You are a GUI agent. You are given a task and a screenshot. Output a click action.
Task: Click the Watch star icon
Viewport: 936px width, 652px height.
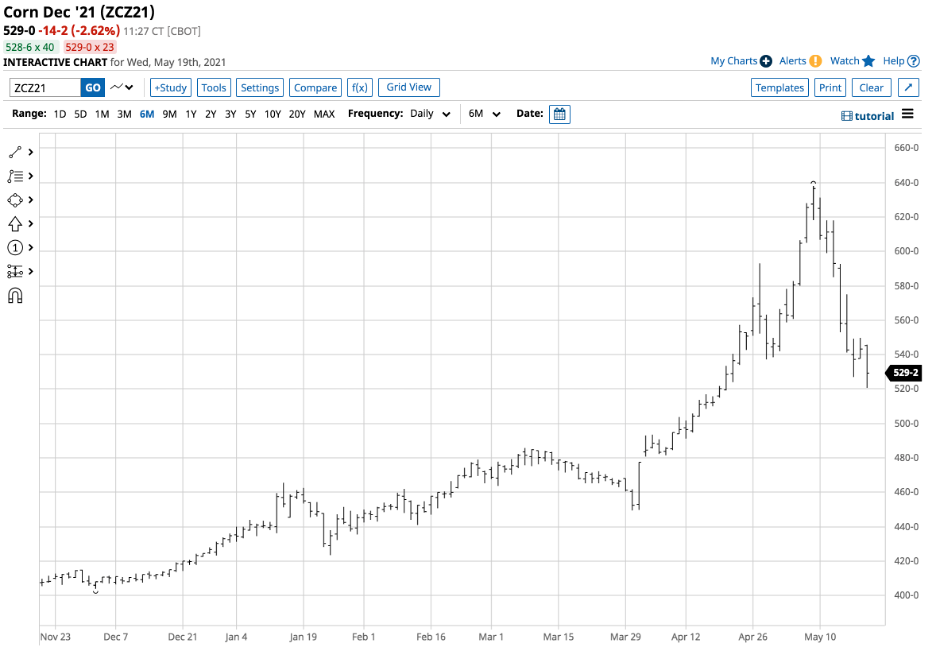869,61
